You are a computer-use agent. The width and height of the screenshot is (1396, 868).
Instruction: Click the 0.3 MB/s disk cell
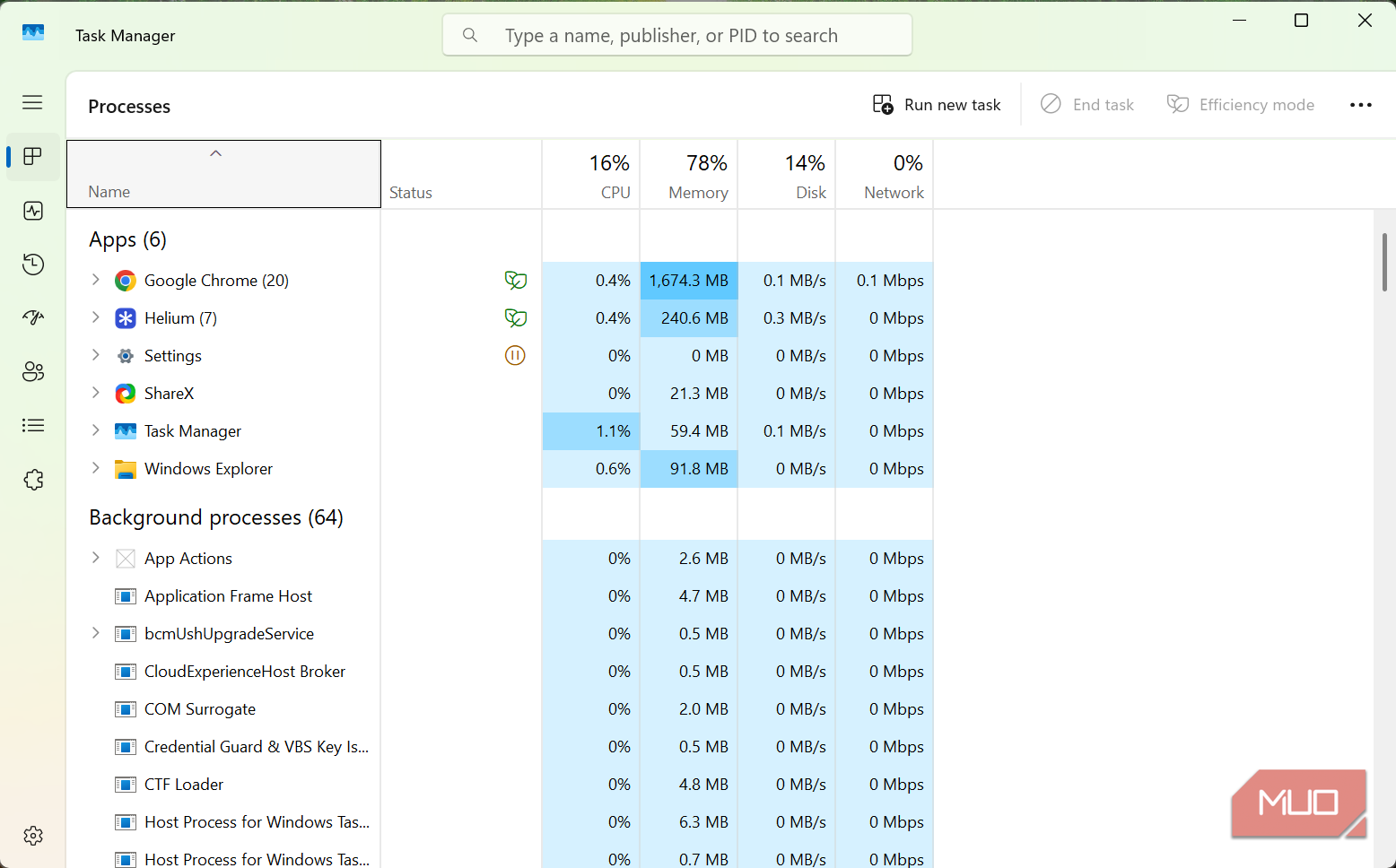787,318
